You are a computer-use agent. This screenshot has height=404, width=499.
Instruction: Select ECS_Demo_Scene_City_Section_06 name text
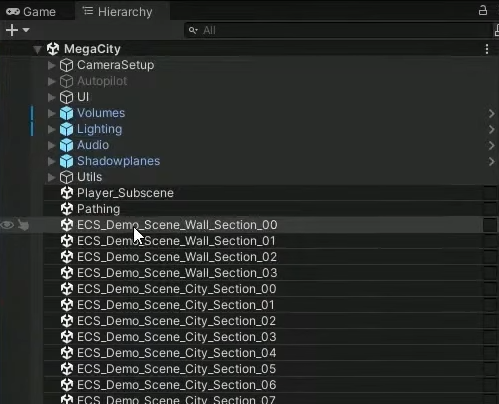click(177, 385)
